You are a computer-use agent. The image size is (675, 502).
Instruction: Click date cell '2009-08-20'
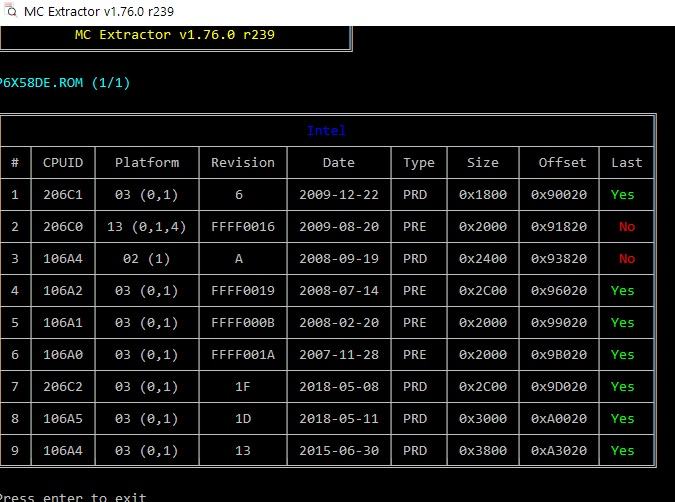click(x=339, y=226)
